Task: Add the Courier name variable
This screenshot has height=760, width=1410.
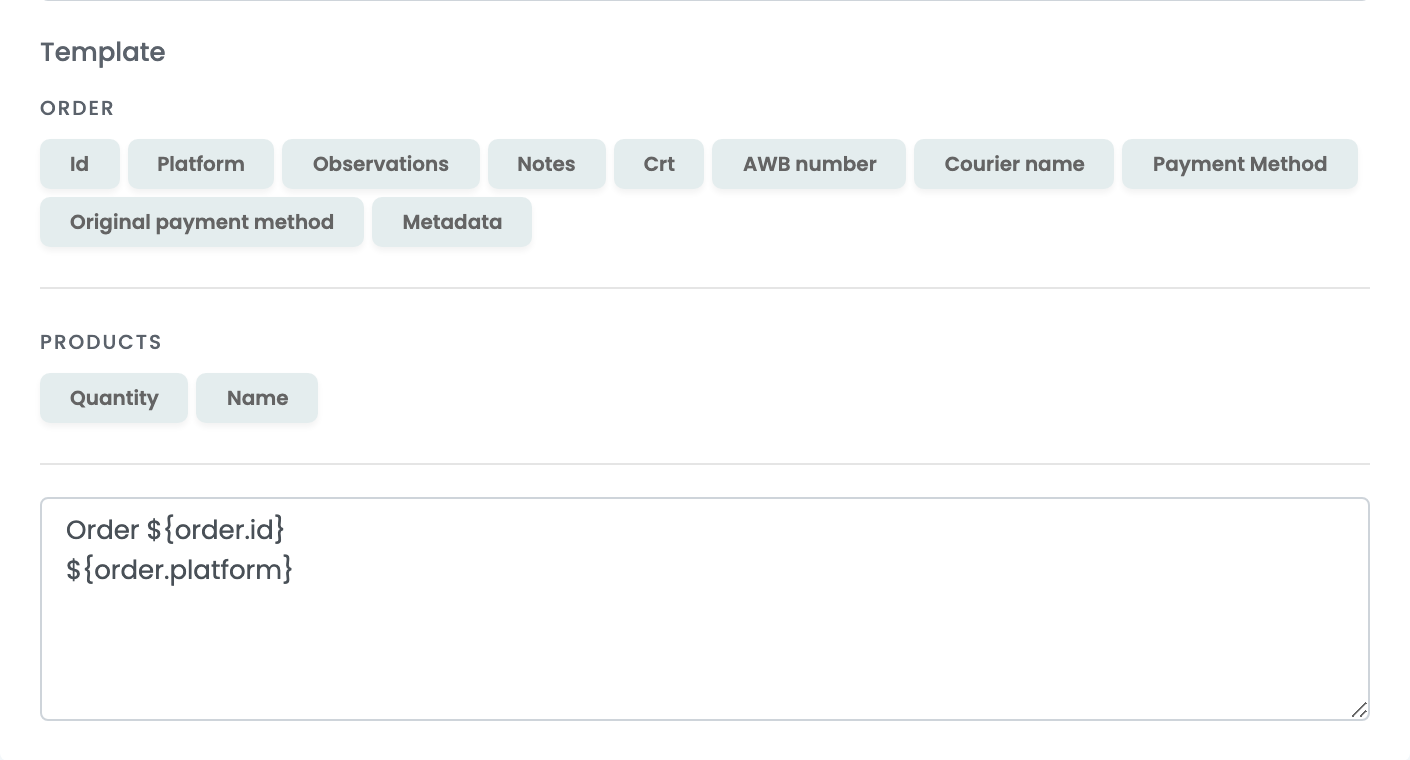Action: [1014, 164]
